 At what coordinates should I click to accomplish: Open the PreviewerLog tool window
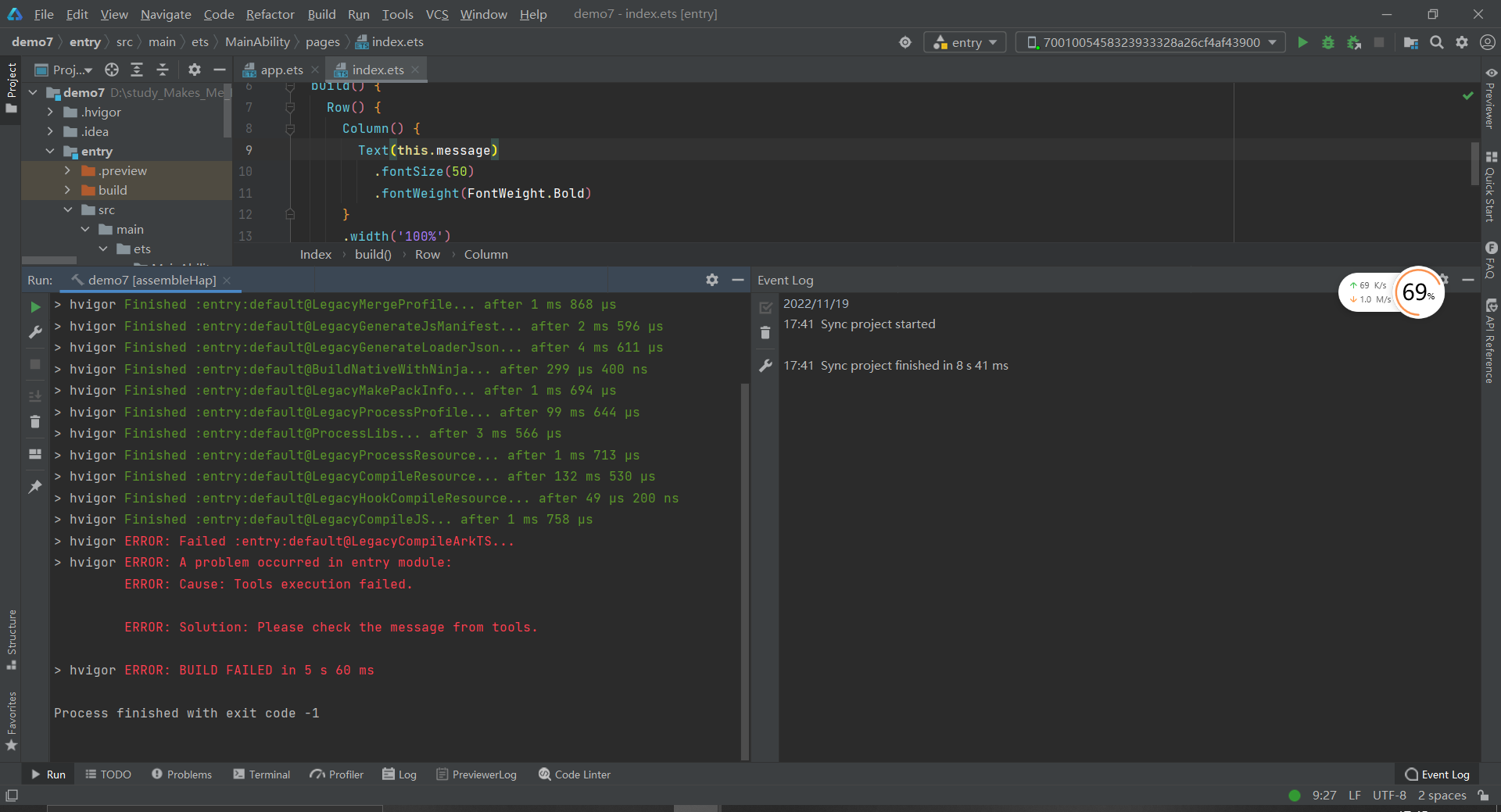click(477, 774)
